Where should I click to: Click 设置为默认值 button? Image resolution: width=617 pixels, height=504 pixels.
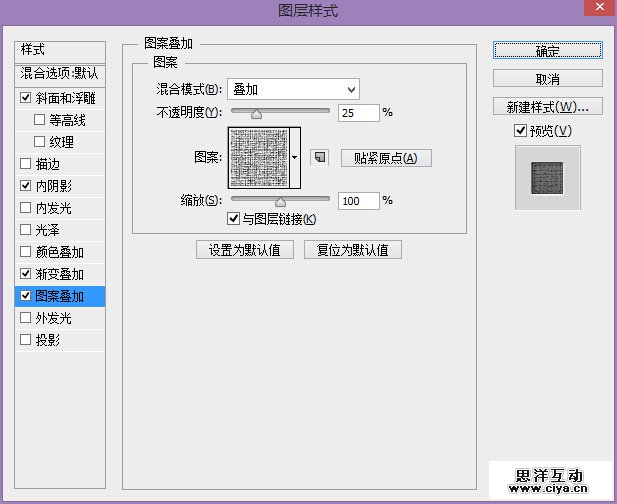(x=245, y=250)
